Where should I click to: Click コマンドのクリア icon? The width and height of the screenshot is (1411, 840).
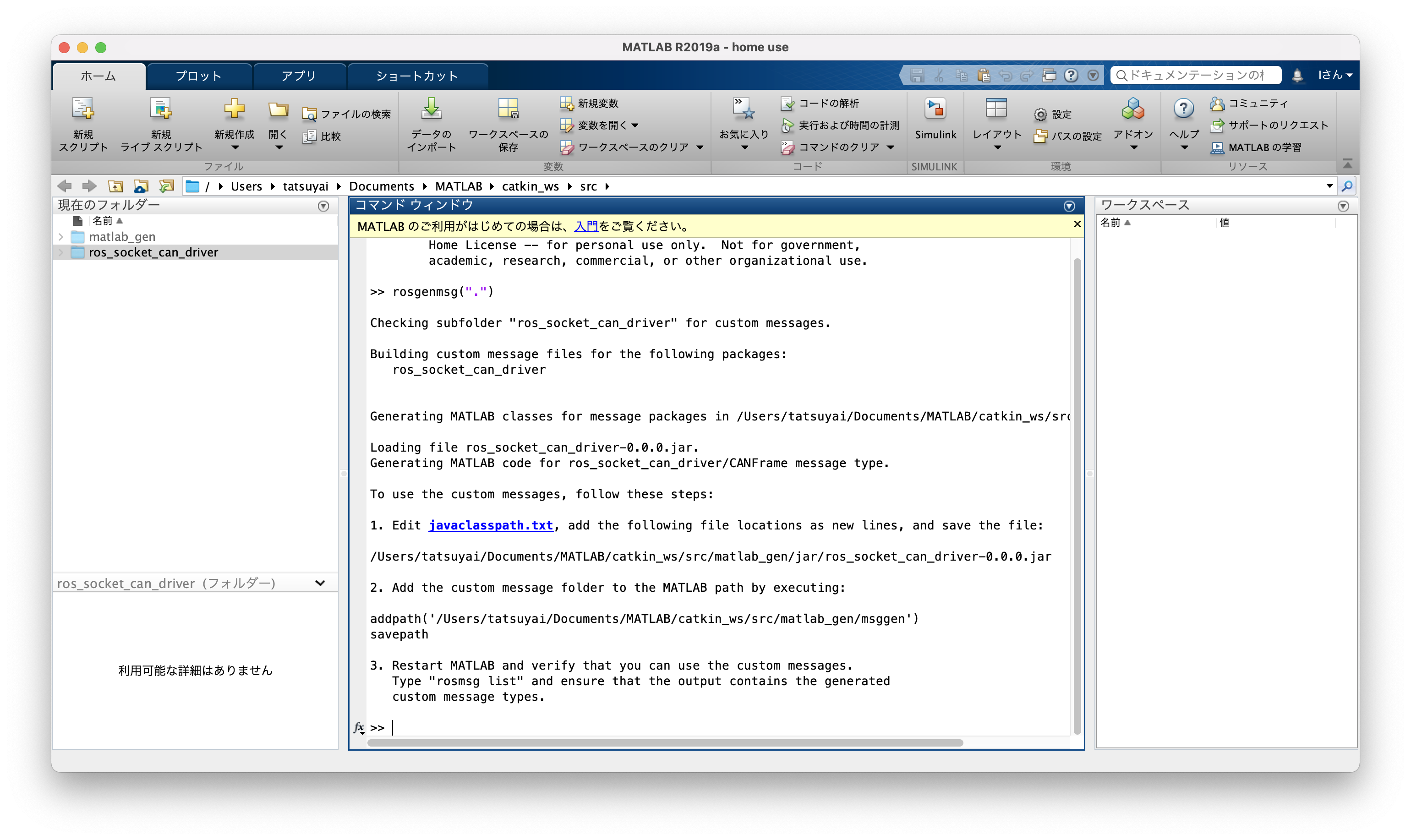(788, 147)
